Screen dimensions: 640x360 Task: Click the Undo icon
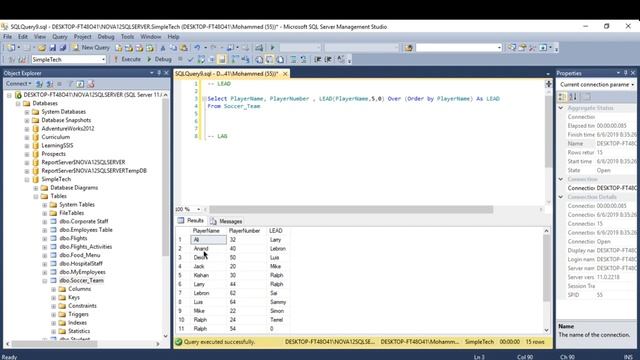coord(197,48)
